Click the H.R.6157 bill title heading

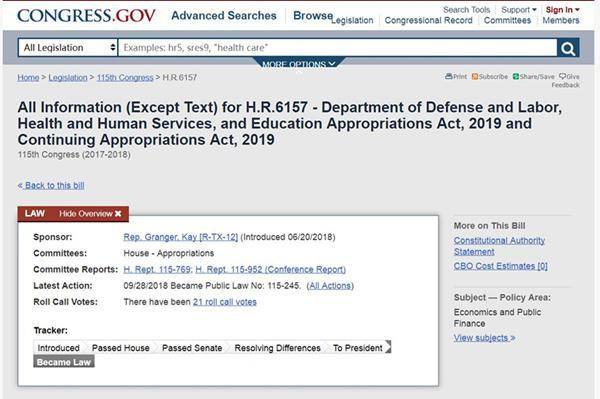click(290, 123)
